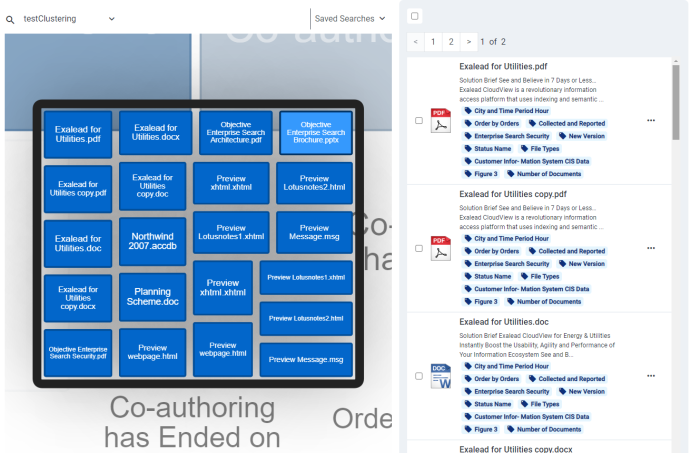Go to next results page arrow
This screenshot has width=691, height=453.
[468, 42]
